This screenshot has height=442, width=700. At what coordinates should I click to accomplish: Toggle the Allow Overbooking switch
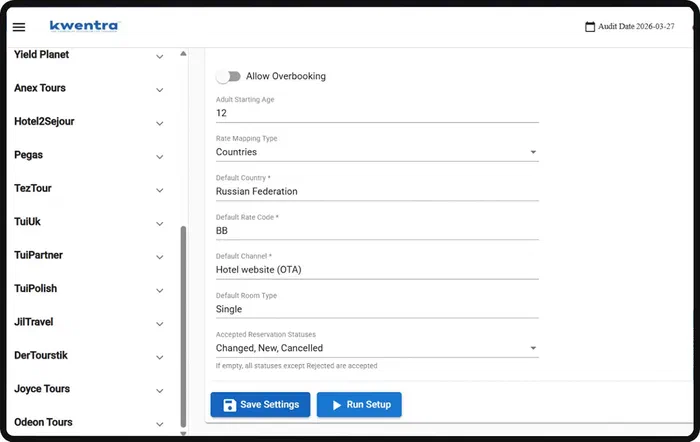click(x=228, y=76)
